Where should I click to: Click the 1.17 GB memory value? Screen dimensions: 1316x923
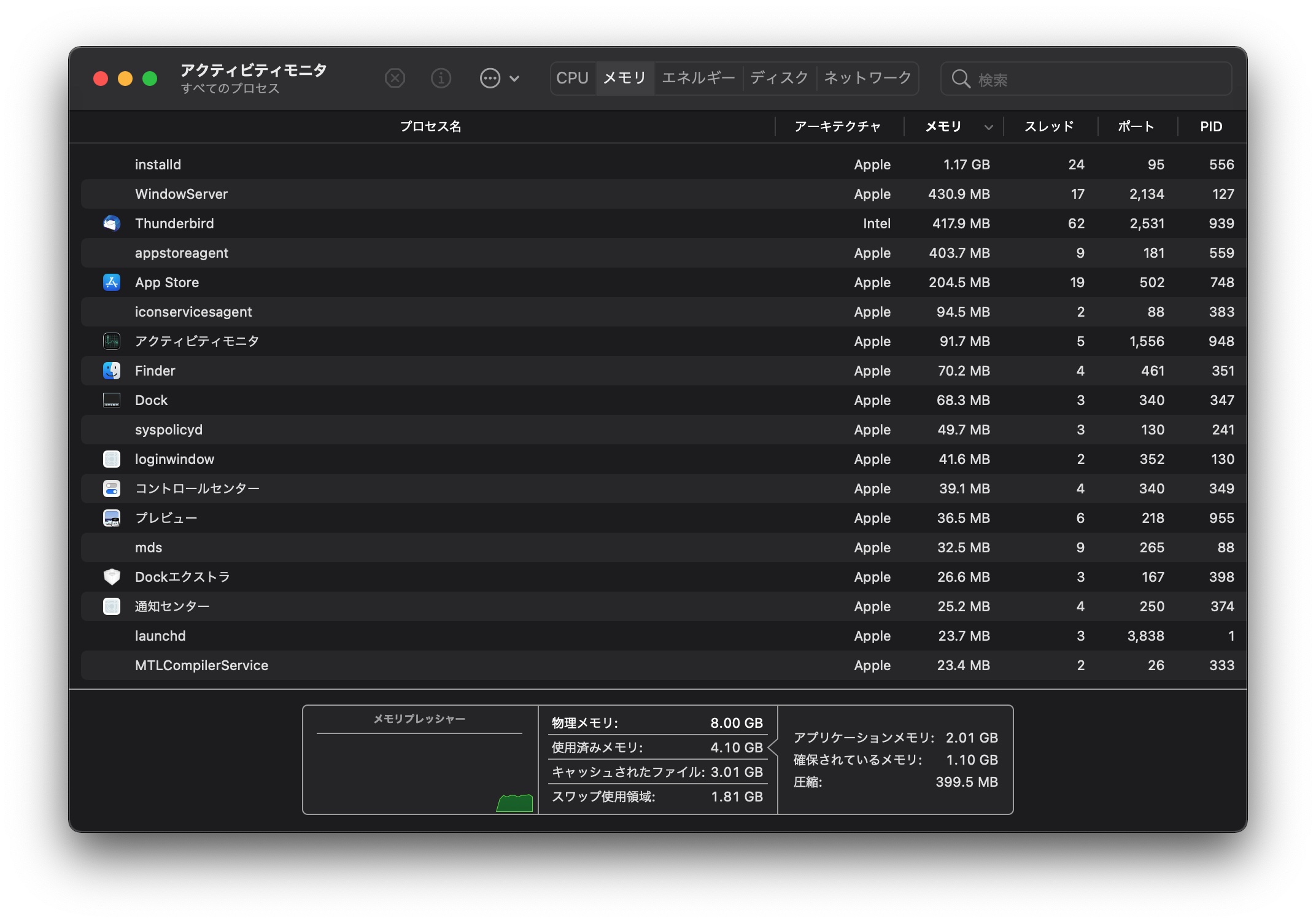point(966,164)
